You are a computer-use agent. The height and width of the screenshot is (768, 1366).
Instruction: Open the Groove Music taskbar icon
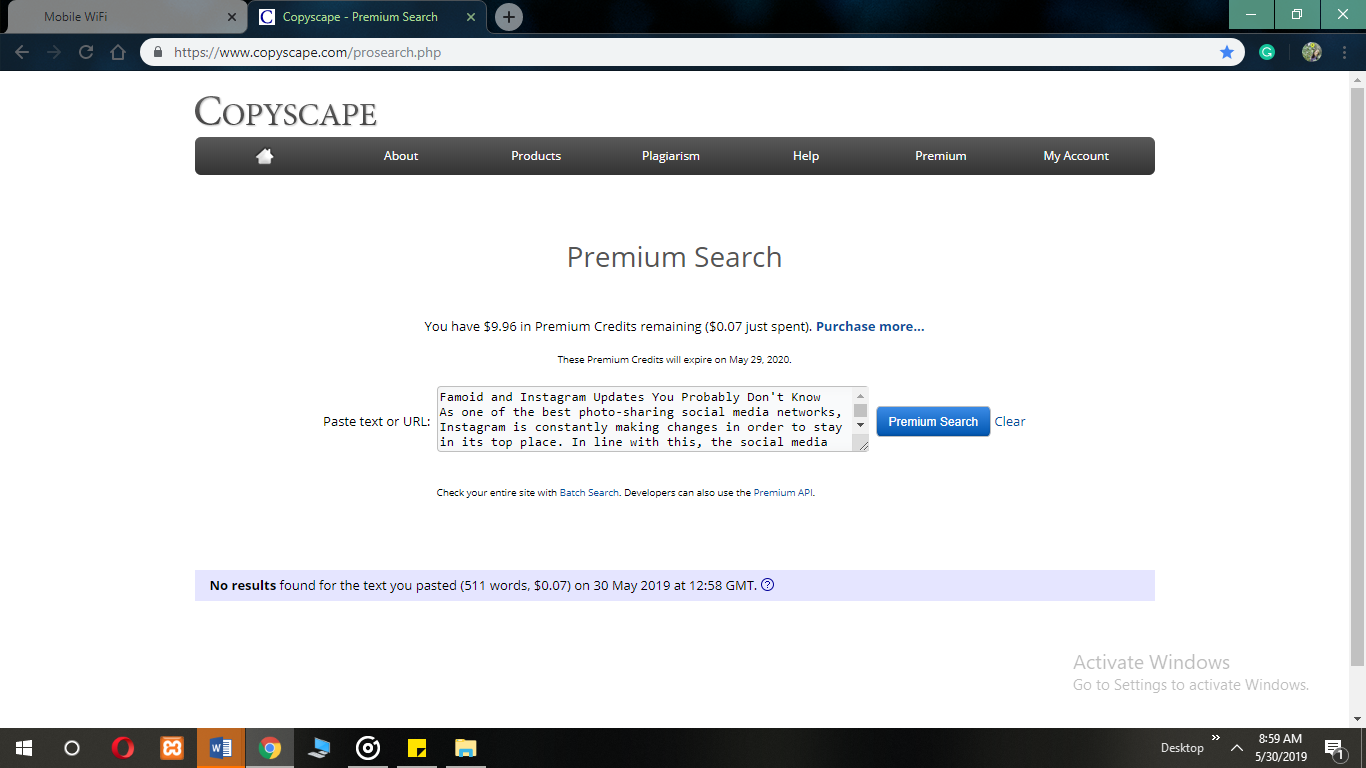368,748
